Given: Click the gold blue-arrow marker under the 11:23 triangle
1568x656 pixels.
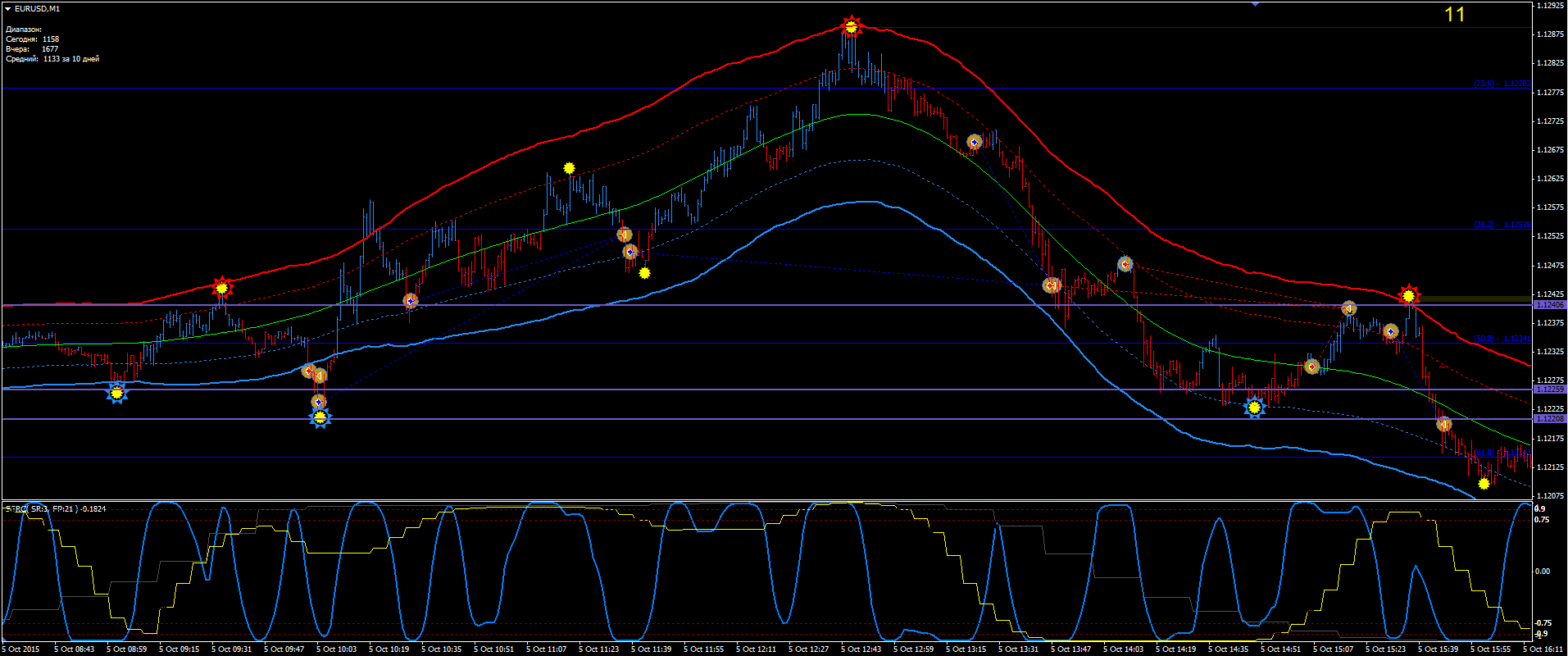Looking at the screenshot, I should (630, 252).
